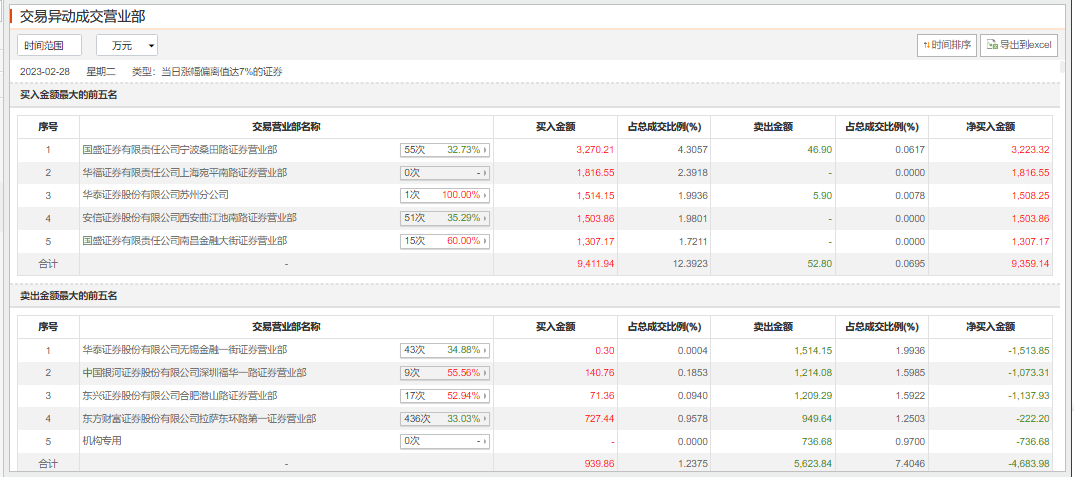
Task: Open 华泰证券无锡金融一街证券营业部 link
Action: 184,350
